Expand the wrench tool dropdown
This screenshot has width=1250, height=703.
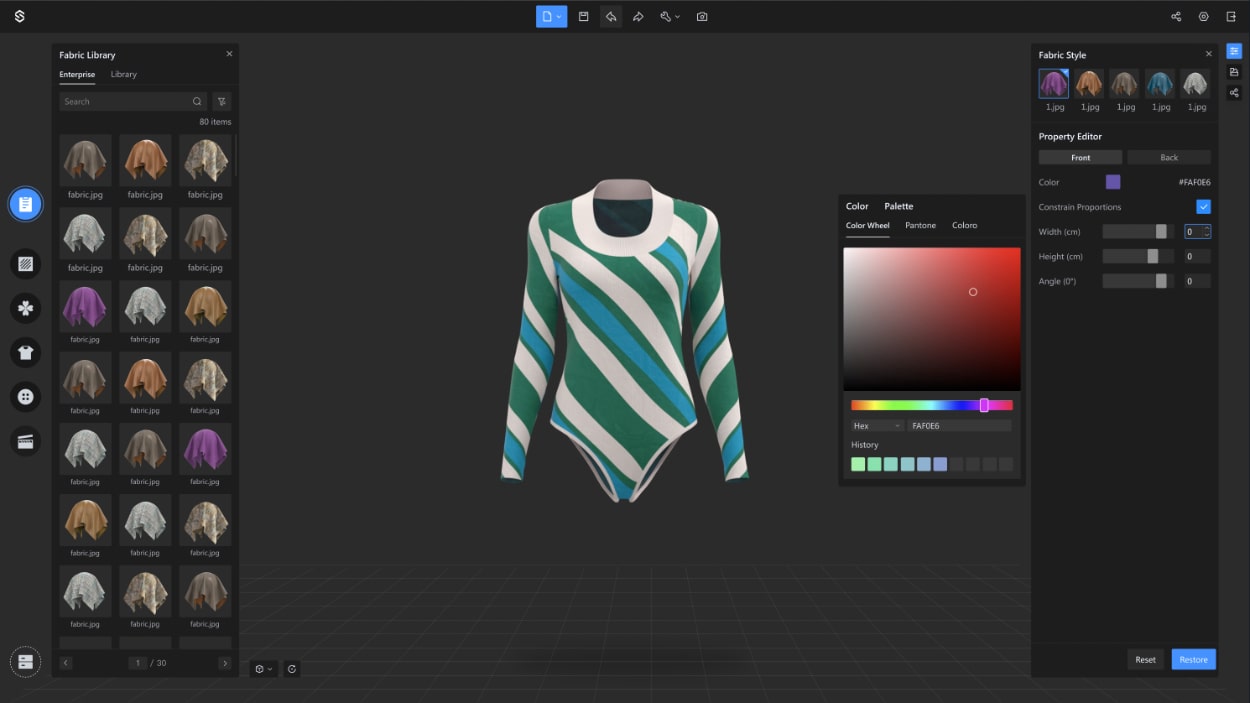[x=677, y=16]
